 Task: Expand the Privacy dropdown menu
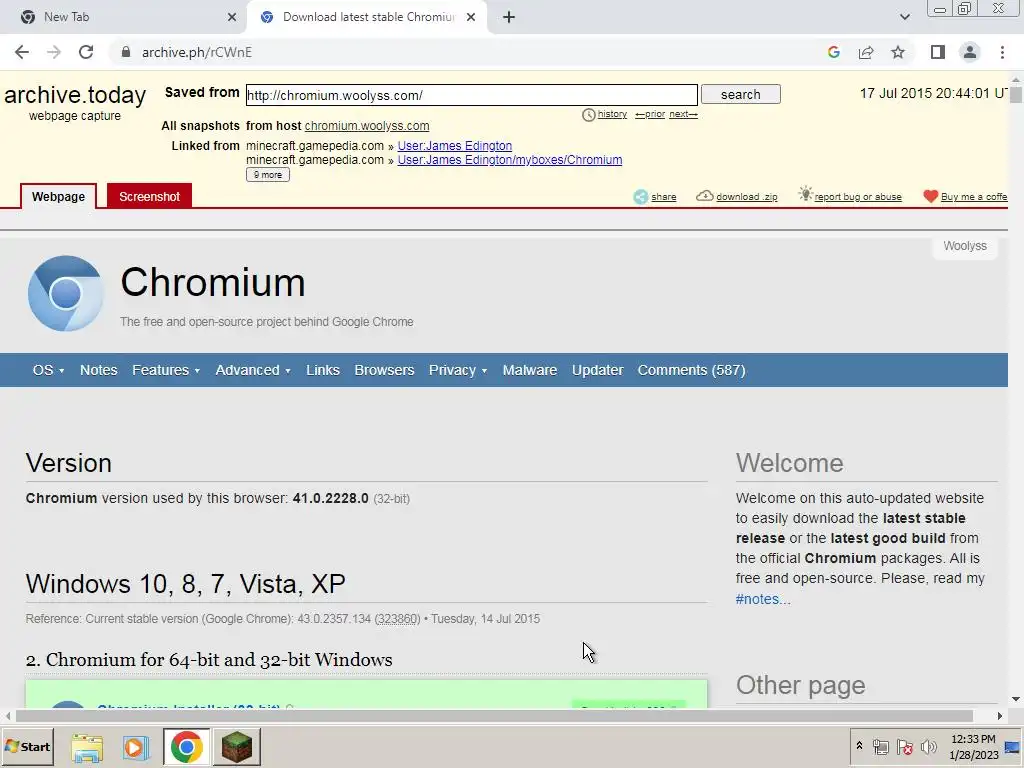coord(458,370)
